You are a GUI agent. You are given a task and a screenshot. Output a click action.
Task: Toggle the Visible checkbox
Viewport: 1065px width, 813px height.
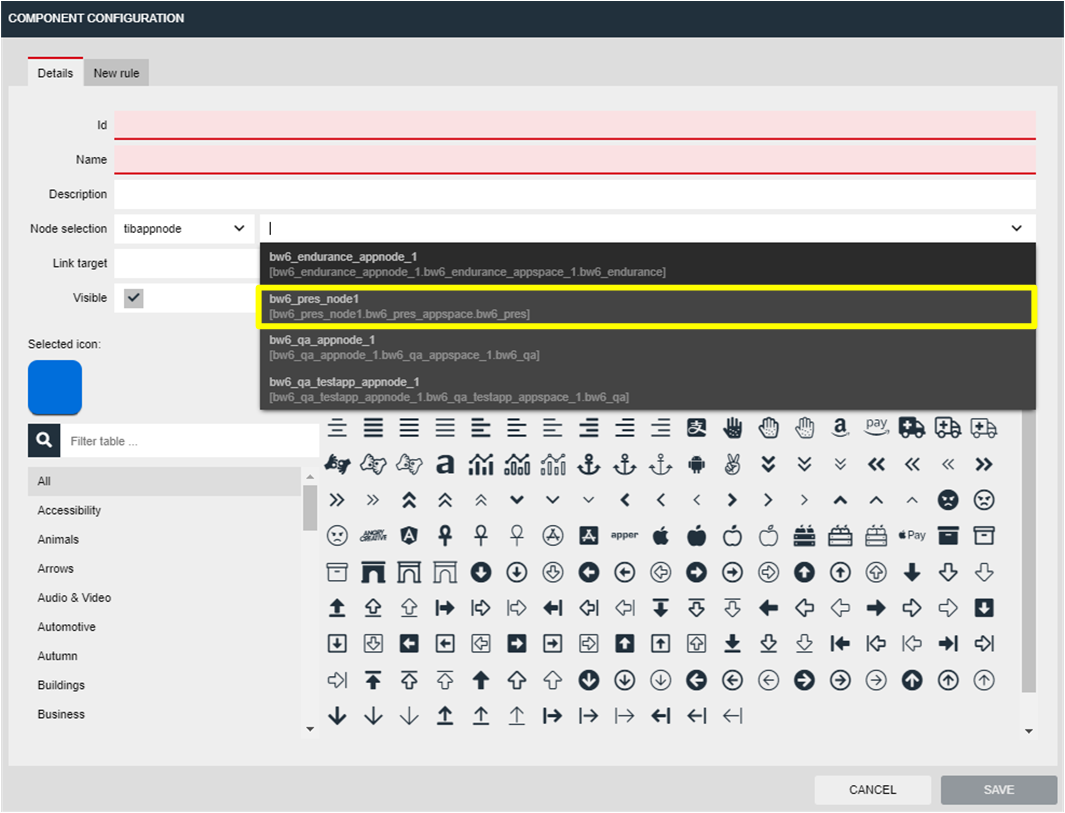[134, 297]
